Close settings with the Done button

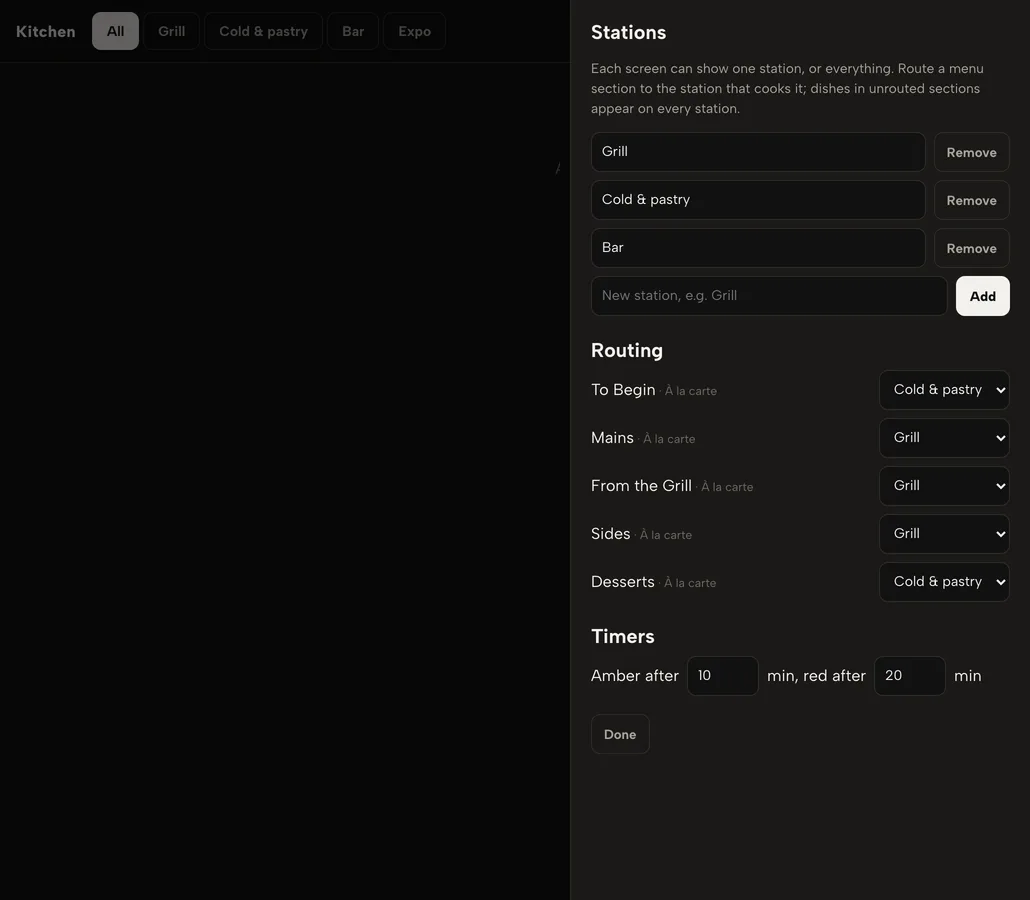620,734
